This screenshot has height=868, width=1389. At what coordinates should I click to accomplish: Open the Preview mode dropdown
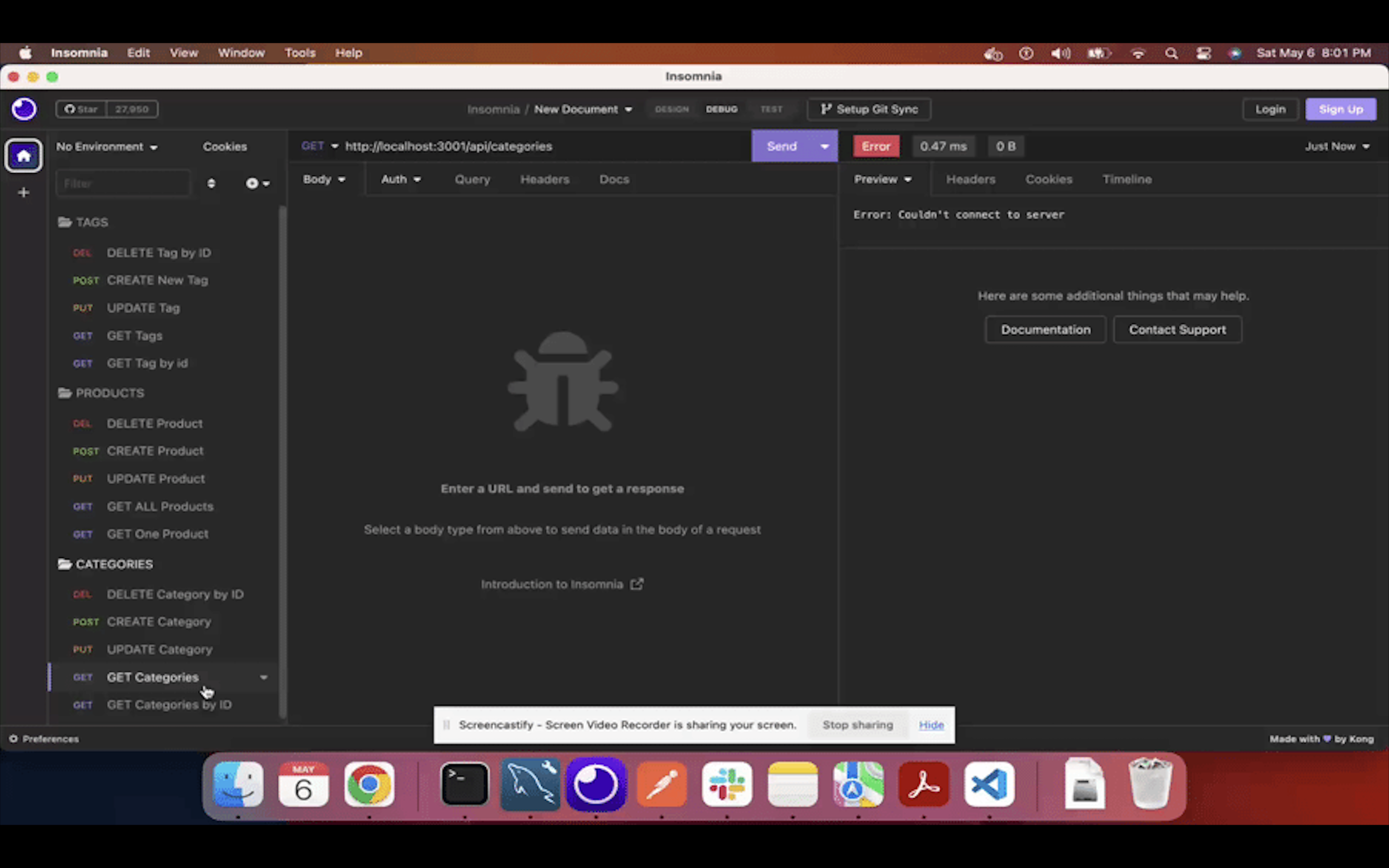click(883, 180)
